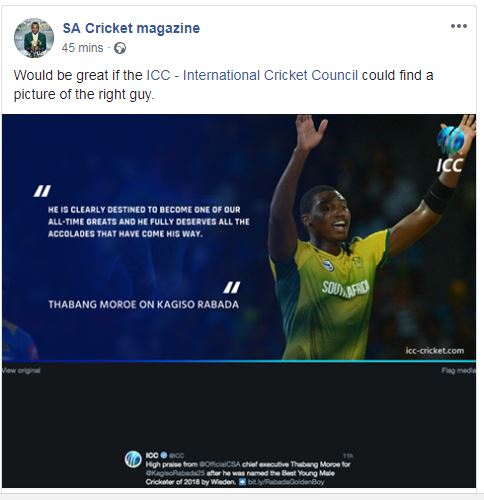The image size is (484, 500).
Task: Follow the bit.ly RabadaGoldenBoy link
Action: click(286, 482)
